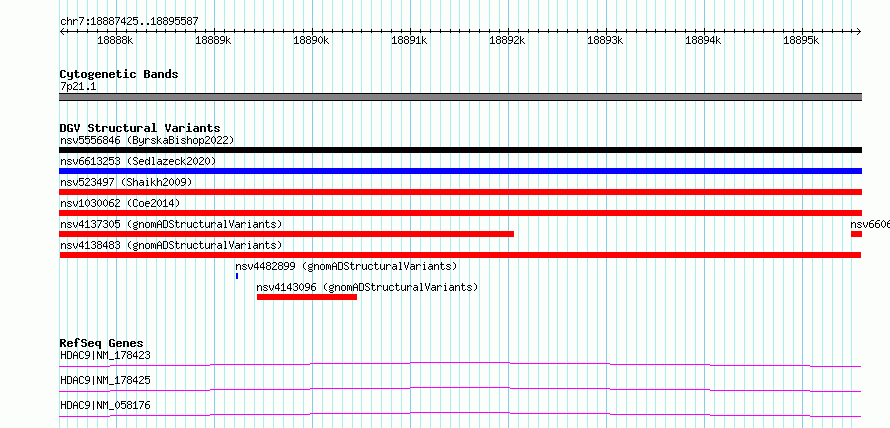Click the HDAC9|NM_058176 gene label

point(105,405)
